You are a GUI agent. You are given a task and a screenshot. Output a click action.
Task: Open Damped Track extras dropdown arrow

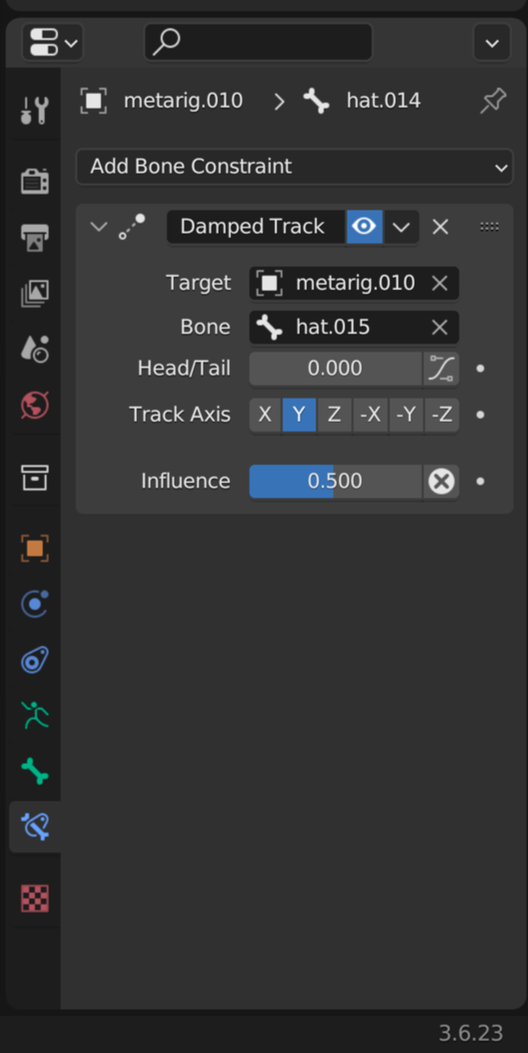(x=401, y=227)
